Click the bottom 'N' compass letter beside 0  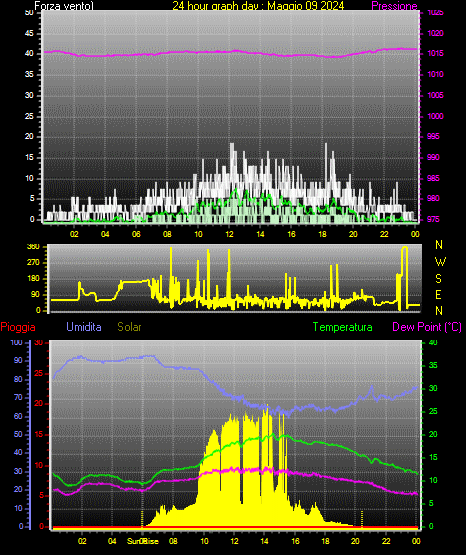click(x=439, y=311)
